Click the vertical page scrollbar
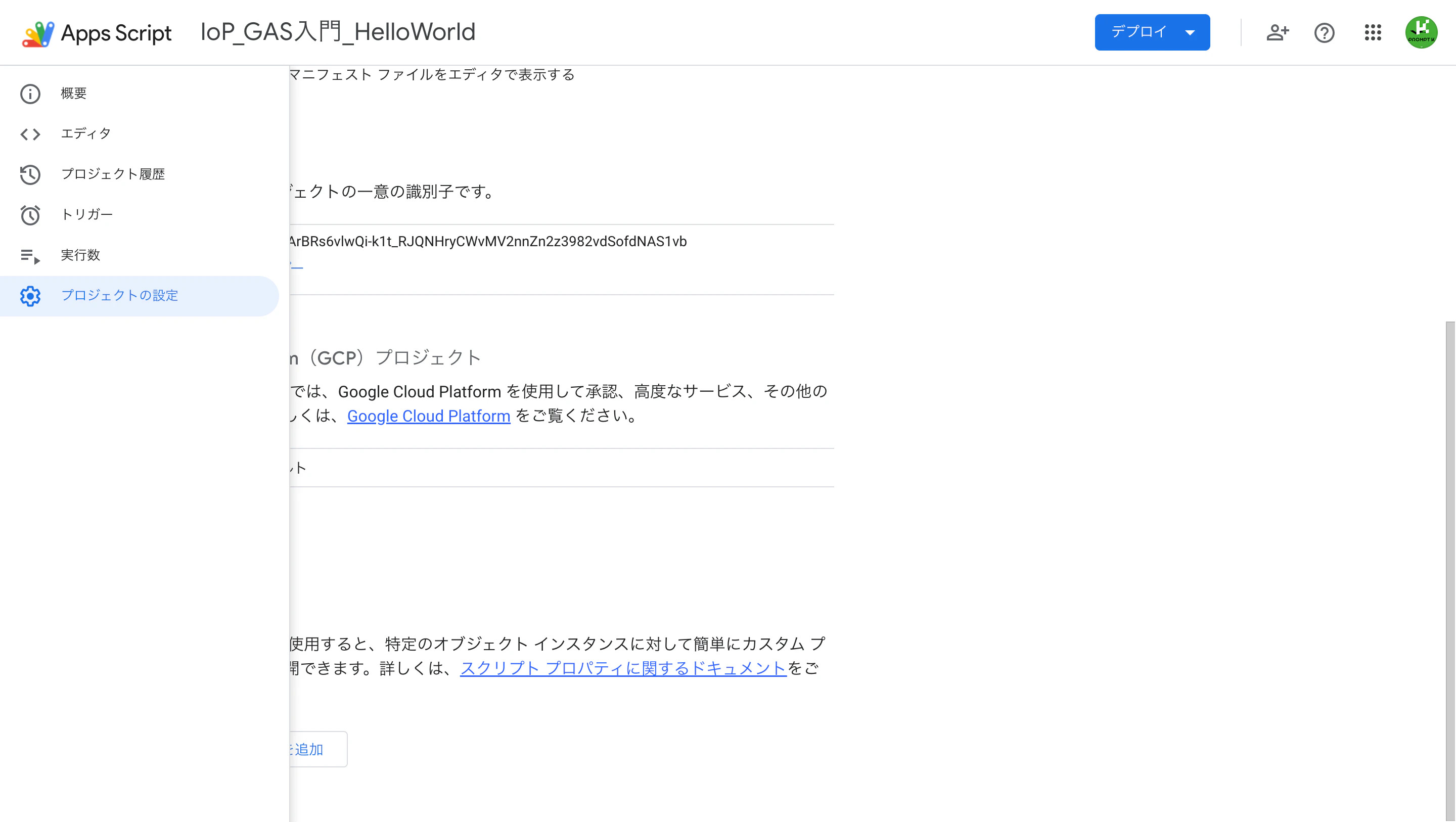The width and height of the screenshot is (1456, 822). tap(1450, 571)
